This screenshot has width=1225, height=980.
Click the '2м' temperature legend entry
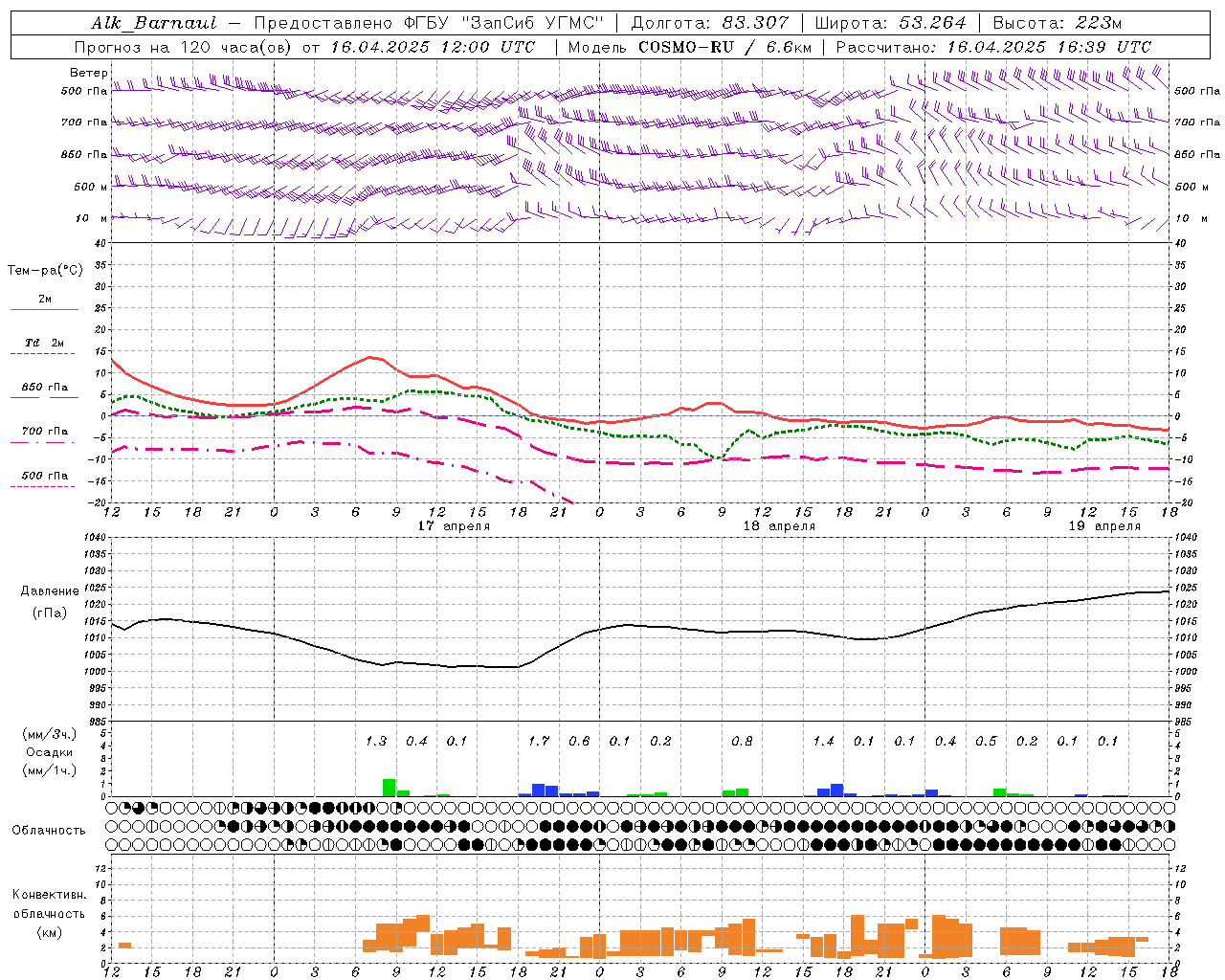[45, 300]
